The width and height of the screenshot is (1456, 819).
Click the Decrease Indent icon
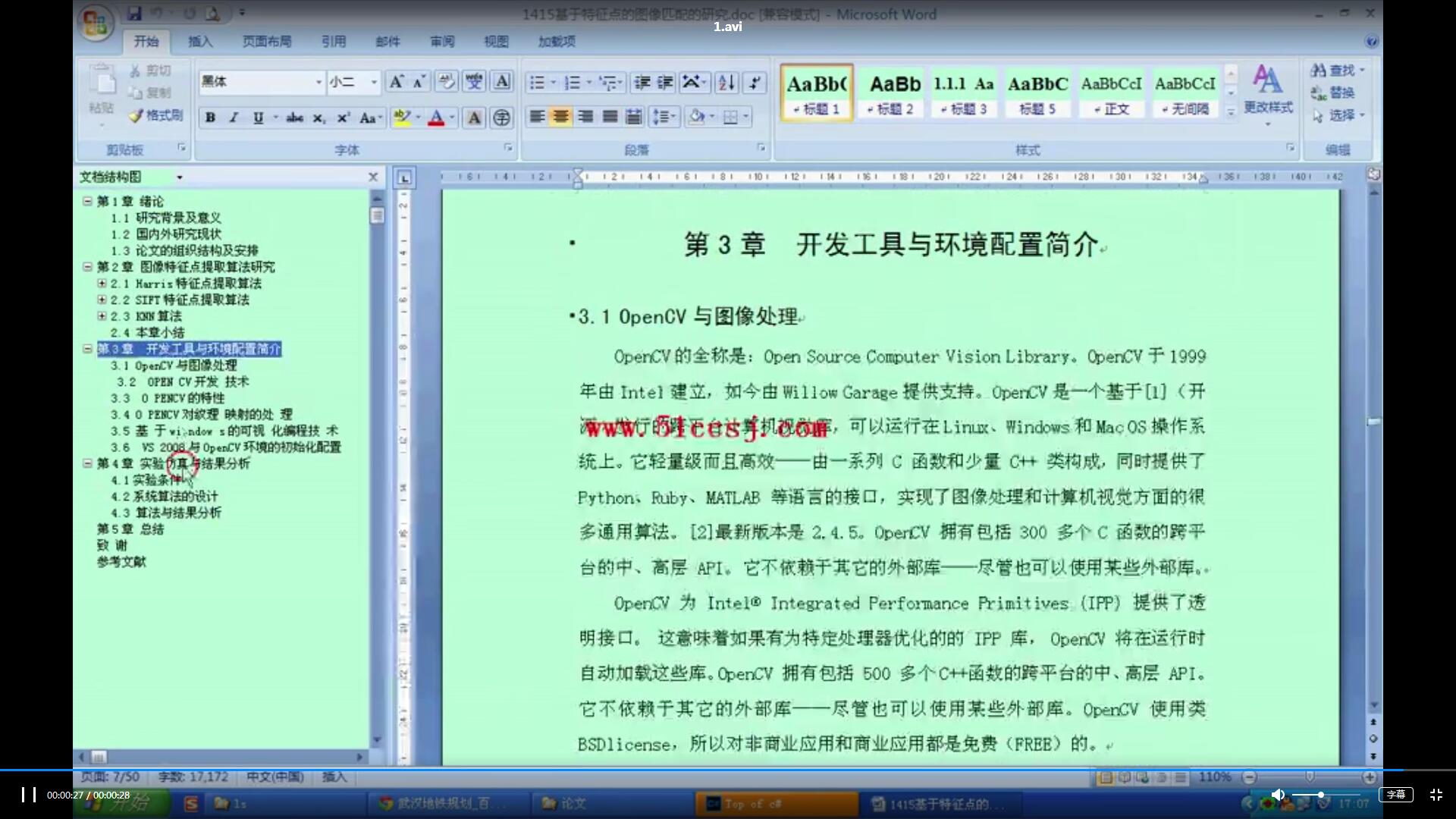tap(642, 82)
